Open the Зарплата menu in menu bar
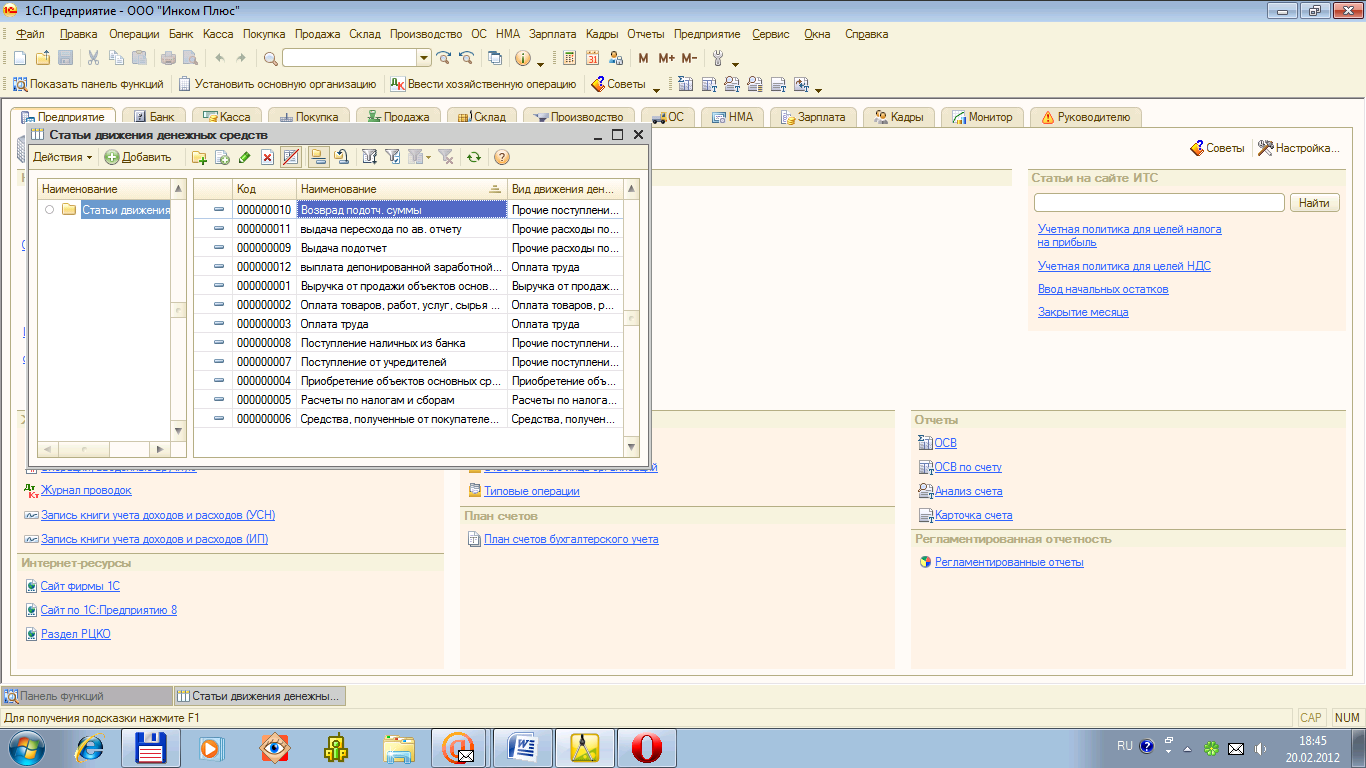The height and width of the screenshot is (768, 1366). point(553,34)
